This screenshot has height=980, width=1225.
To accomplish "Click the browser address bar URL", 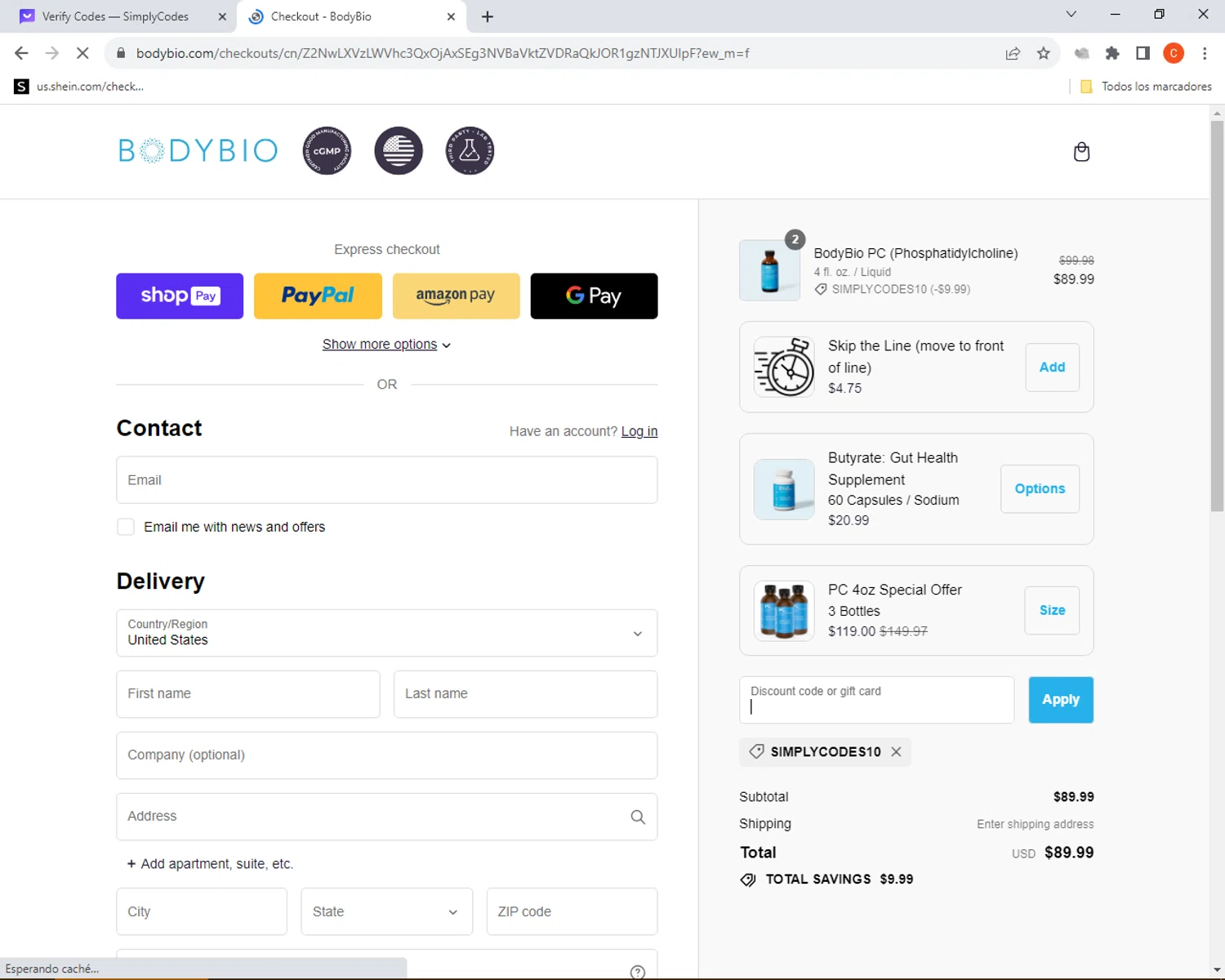I will point(443,53).
